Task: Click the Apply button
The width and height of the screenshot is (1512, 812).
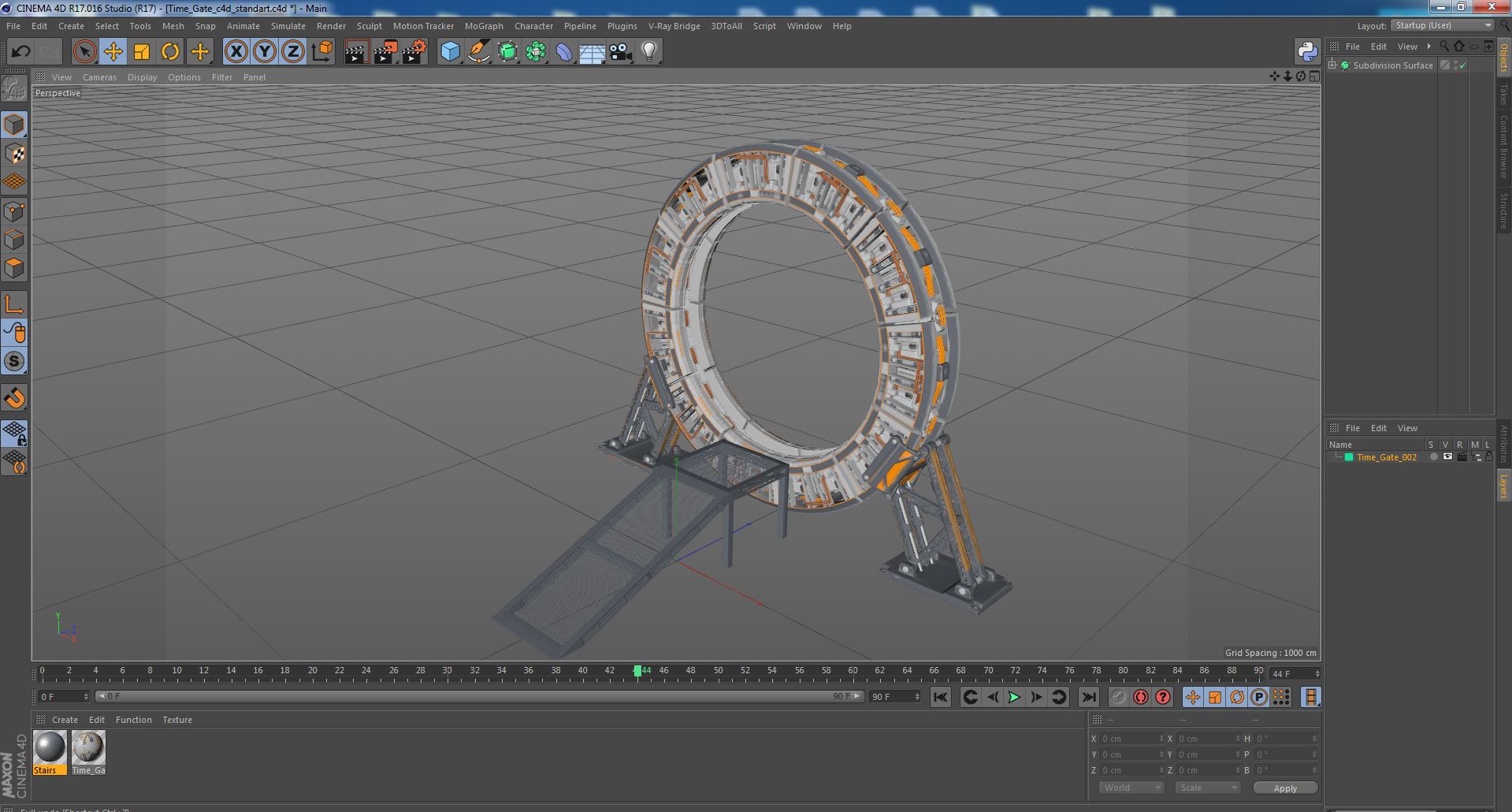Action: click(1285, 788)
